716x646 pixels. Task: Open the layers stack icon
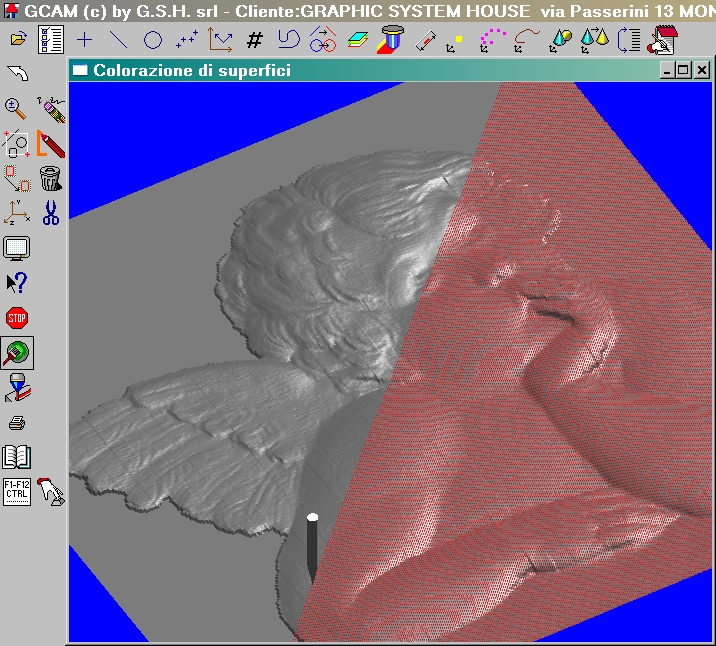[358, 40]
